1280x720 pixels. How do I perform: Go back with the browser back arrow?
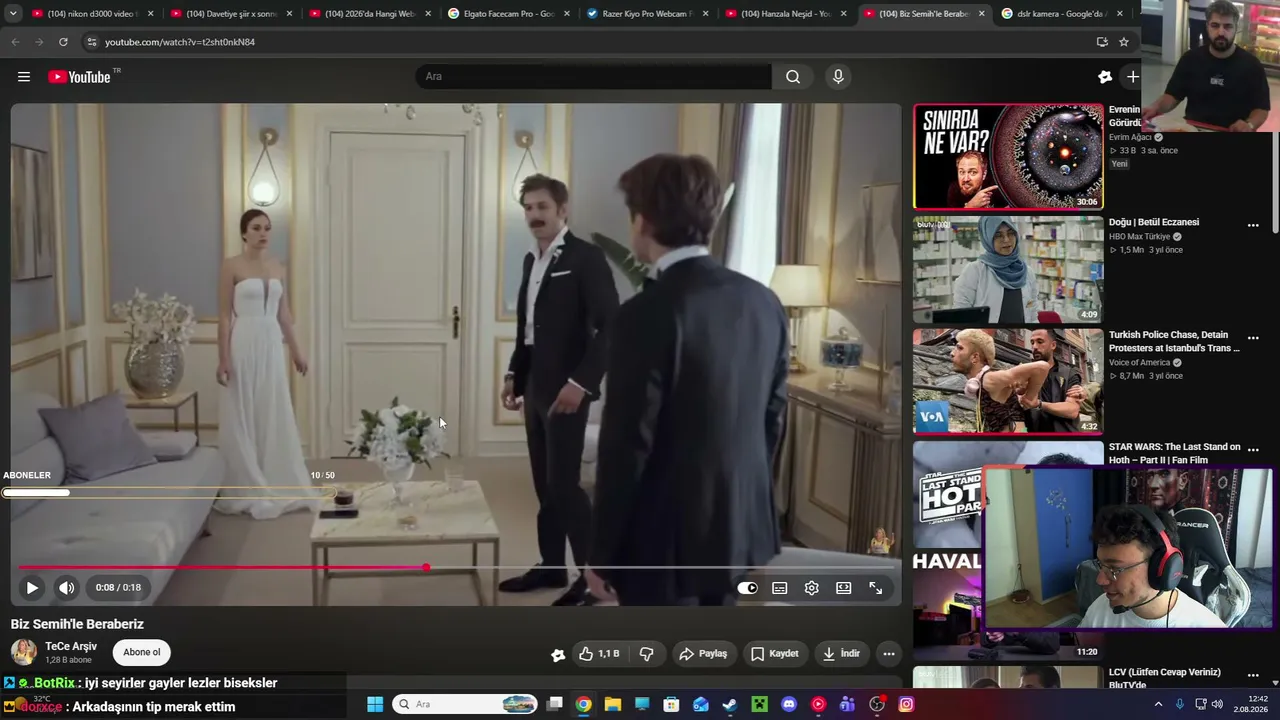15,42
